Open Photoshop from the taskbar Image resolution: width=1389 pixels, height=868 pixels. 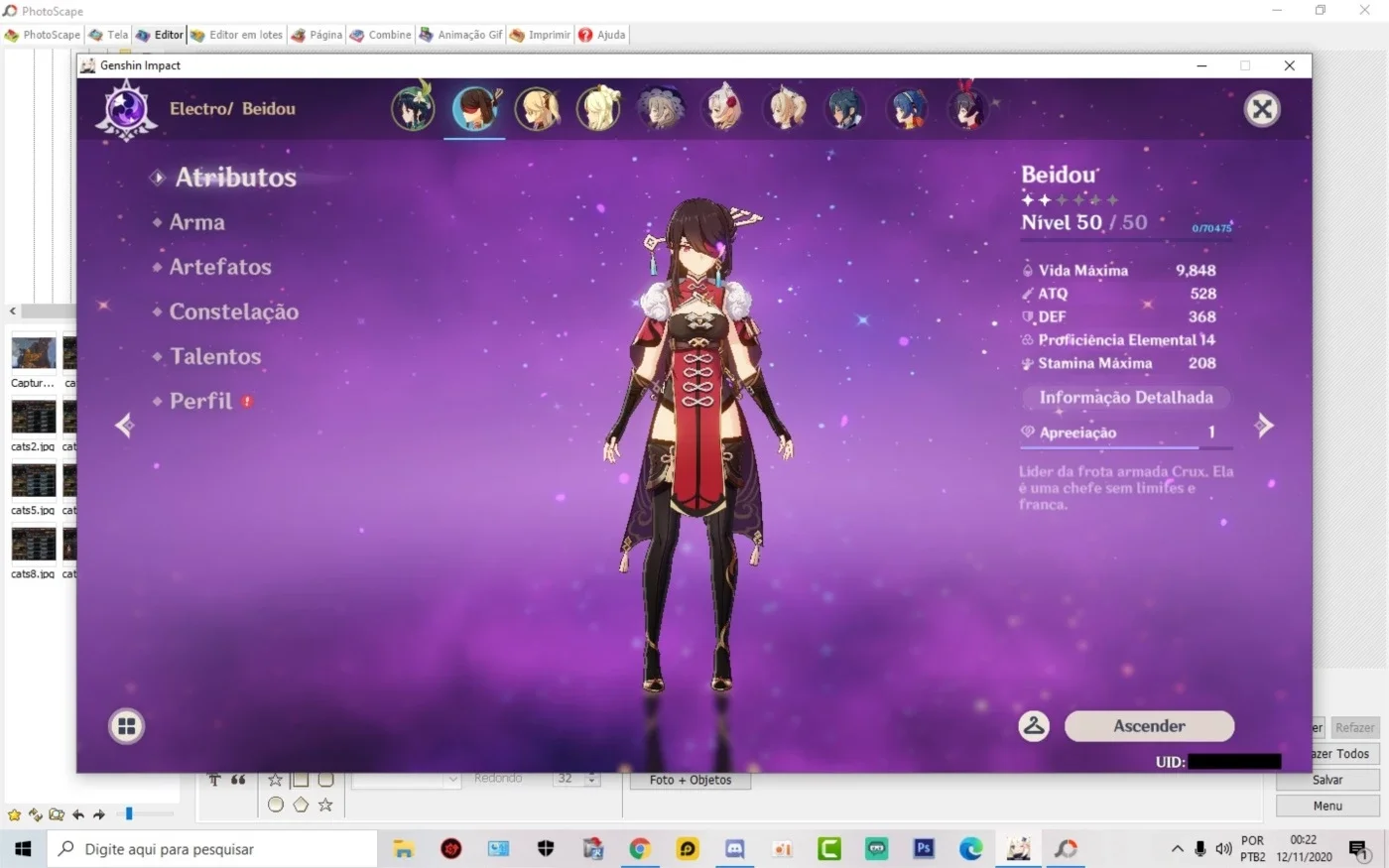pyautogui.click(x=924, y=849)
